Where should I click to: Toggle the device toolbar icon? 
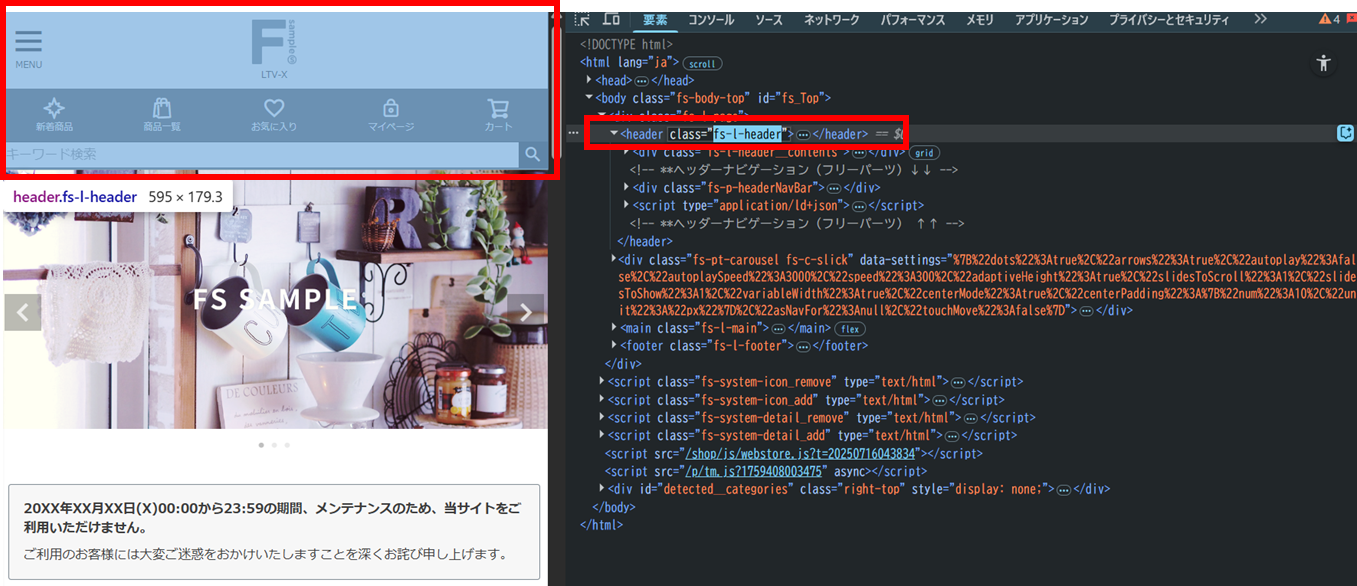pyautogui.click(x=611, y=19)
